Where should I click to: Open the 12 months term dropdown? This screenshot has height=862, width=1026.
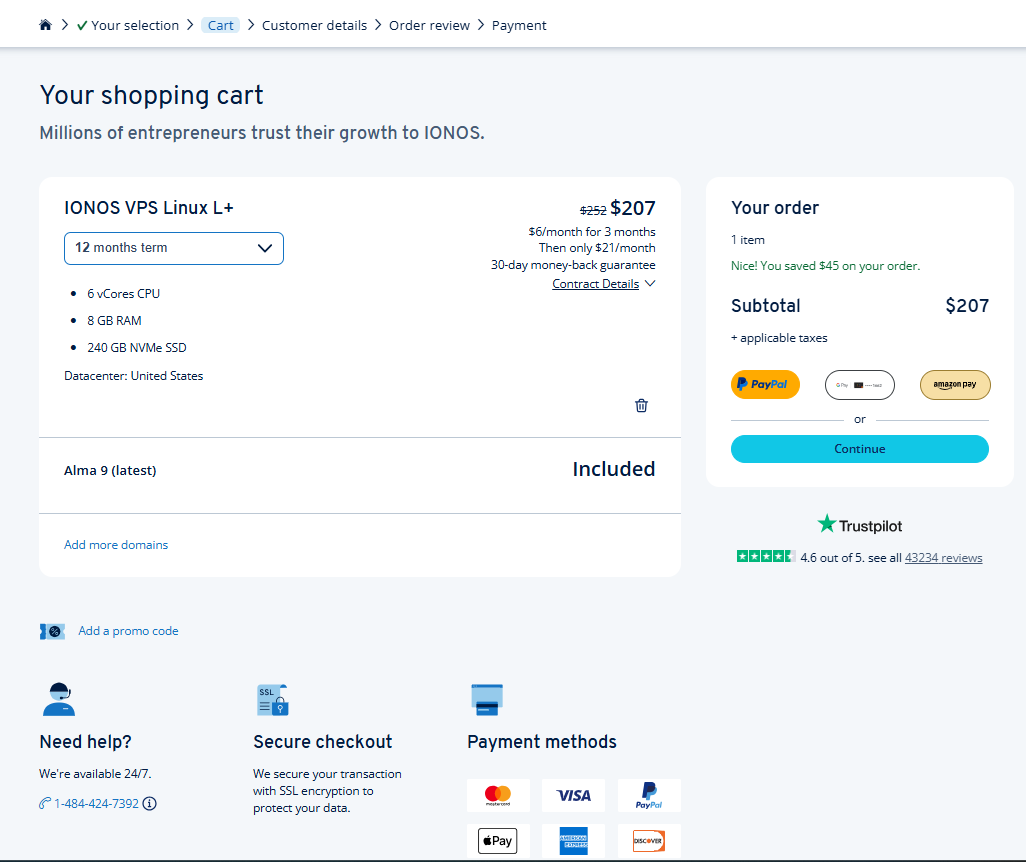coord(173,248)
